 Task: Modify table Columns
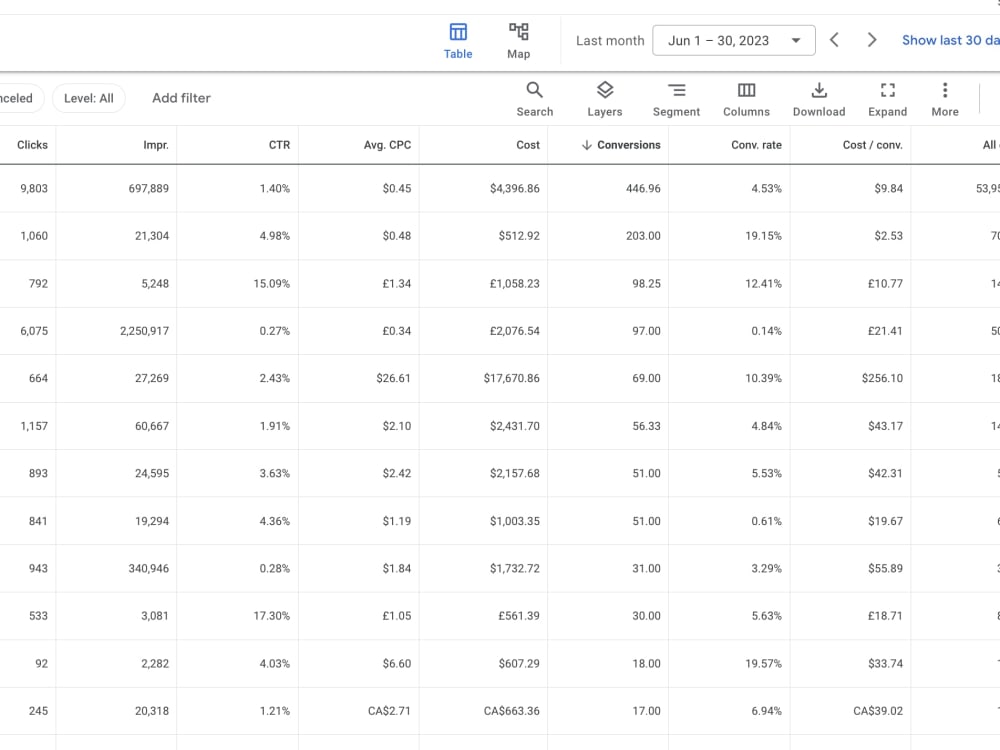click(746, 99)
